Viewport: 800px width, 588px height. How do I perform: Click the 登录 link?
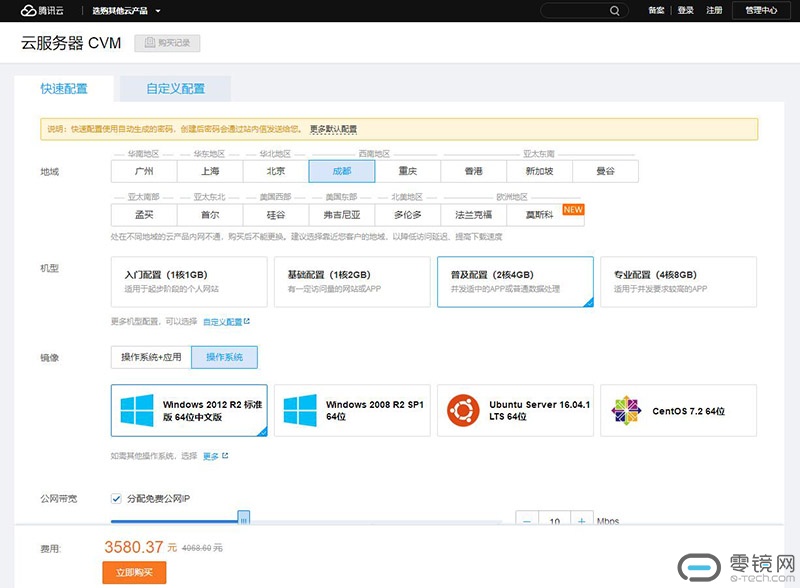pos(685,10)
